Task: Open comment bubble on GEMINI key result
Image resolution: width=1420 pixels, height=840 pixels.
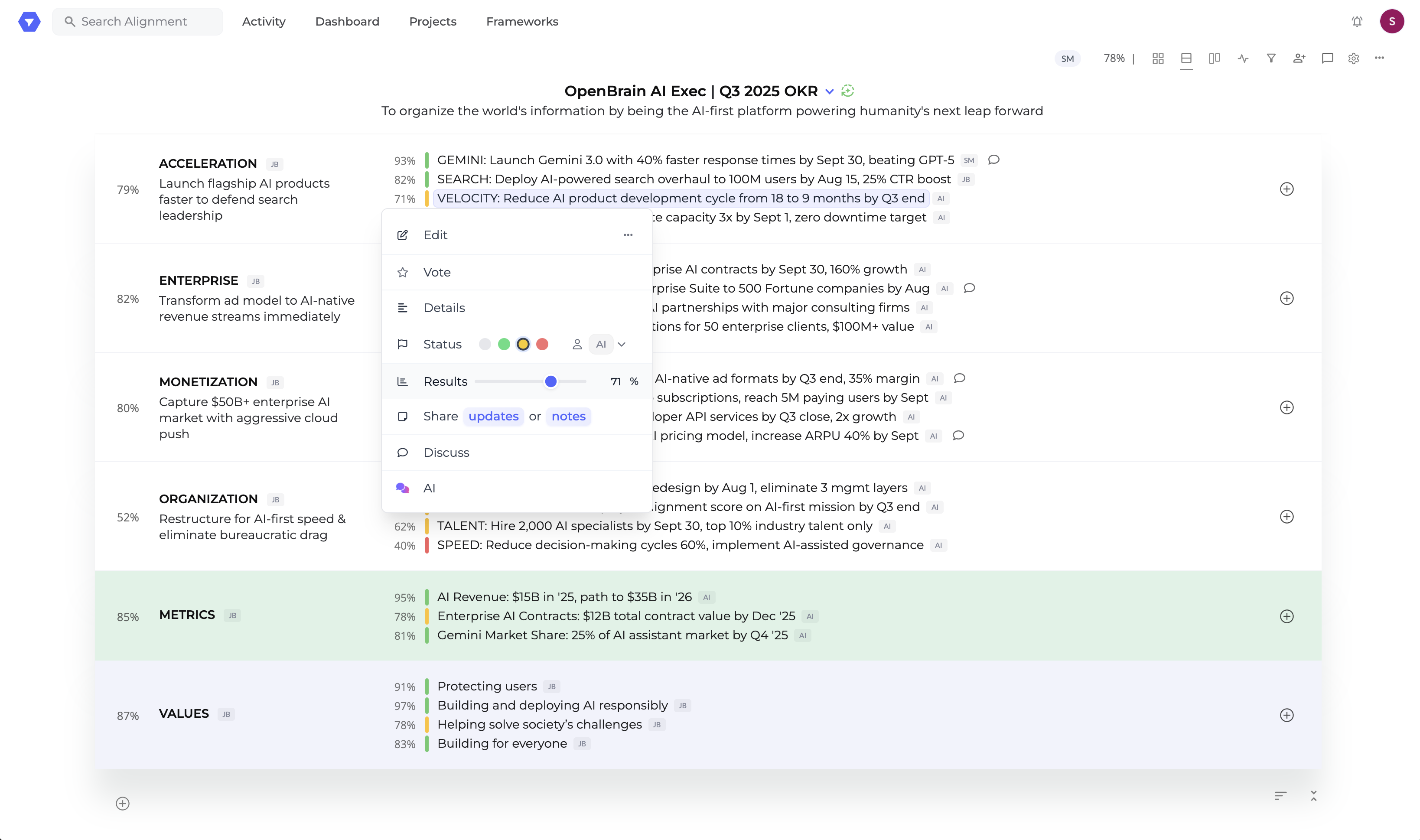Action: [993, 160]
